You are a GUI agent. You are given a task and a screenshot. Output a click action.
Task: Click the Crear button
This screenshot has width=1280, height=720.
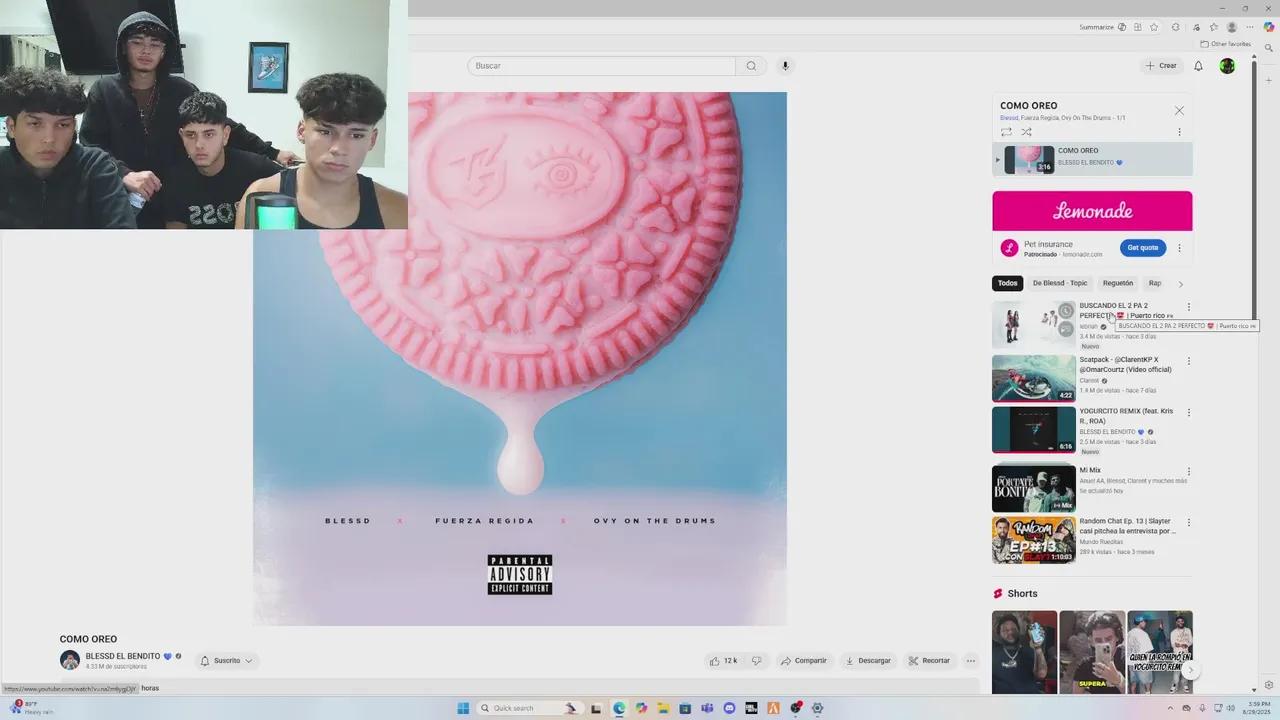tap(1161, 66)
